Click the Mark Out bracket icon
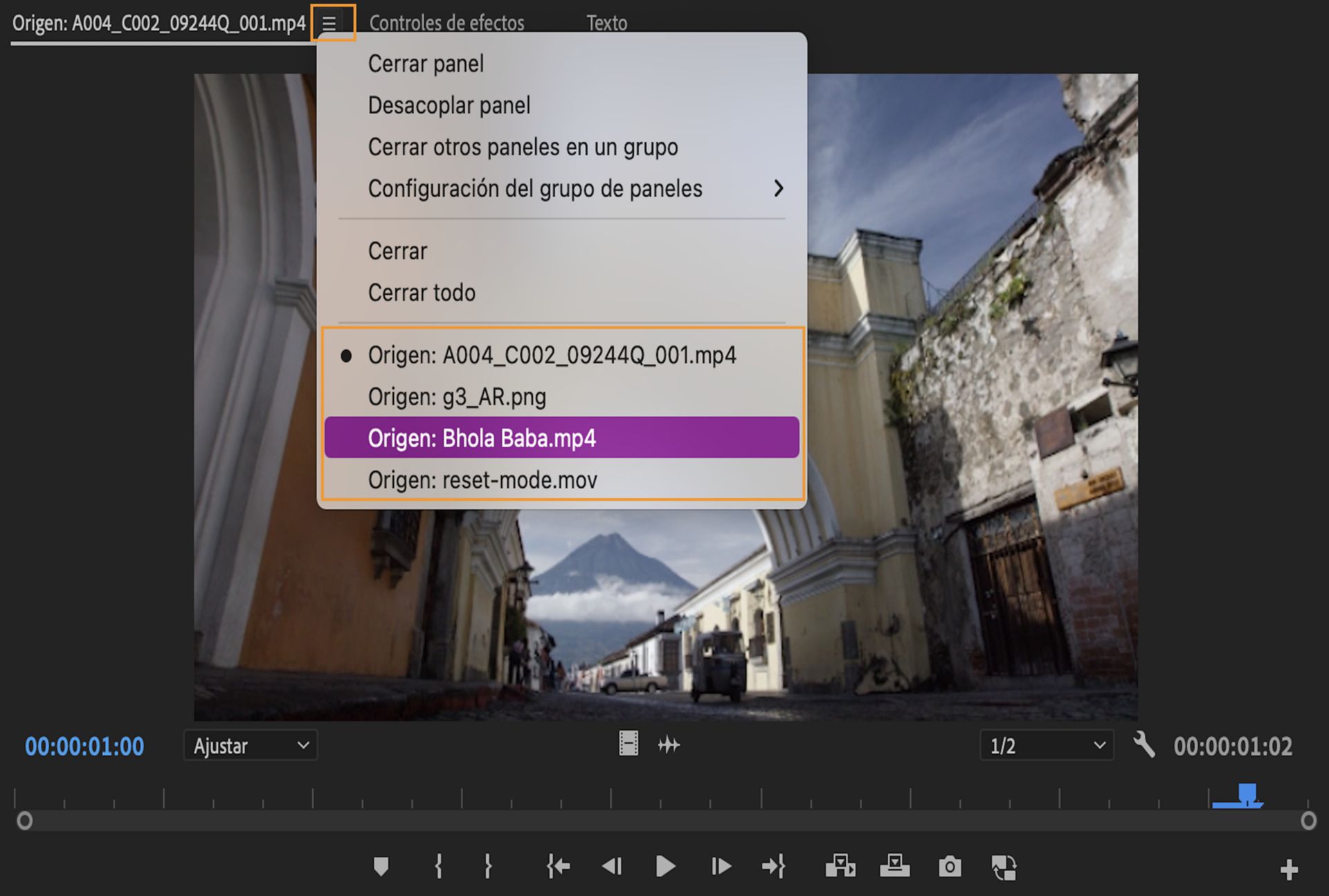The image size is (1329, 896). tap(488, 866)
